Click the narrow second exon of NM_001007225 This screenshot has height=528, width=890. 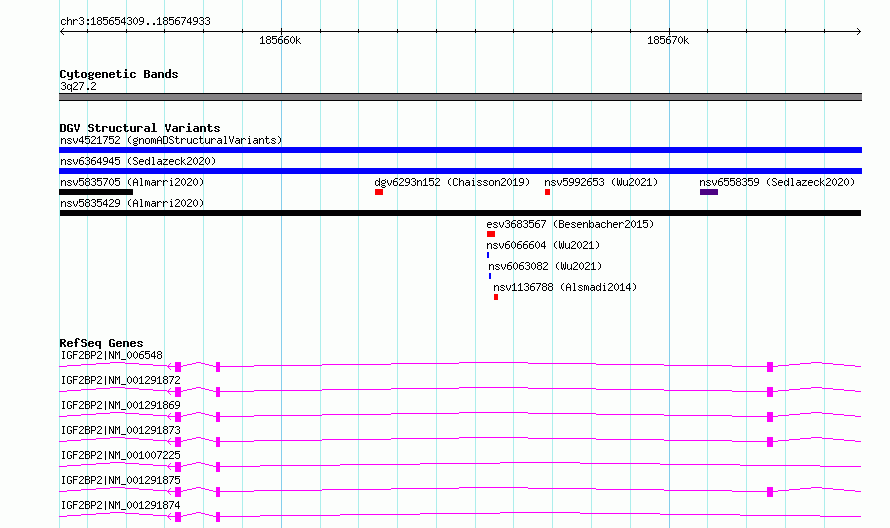(218, 467)
